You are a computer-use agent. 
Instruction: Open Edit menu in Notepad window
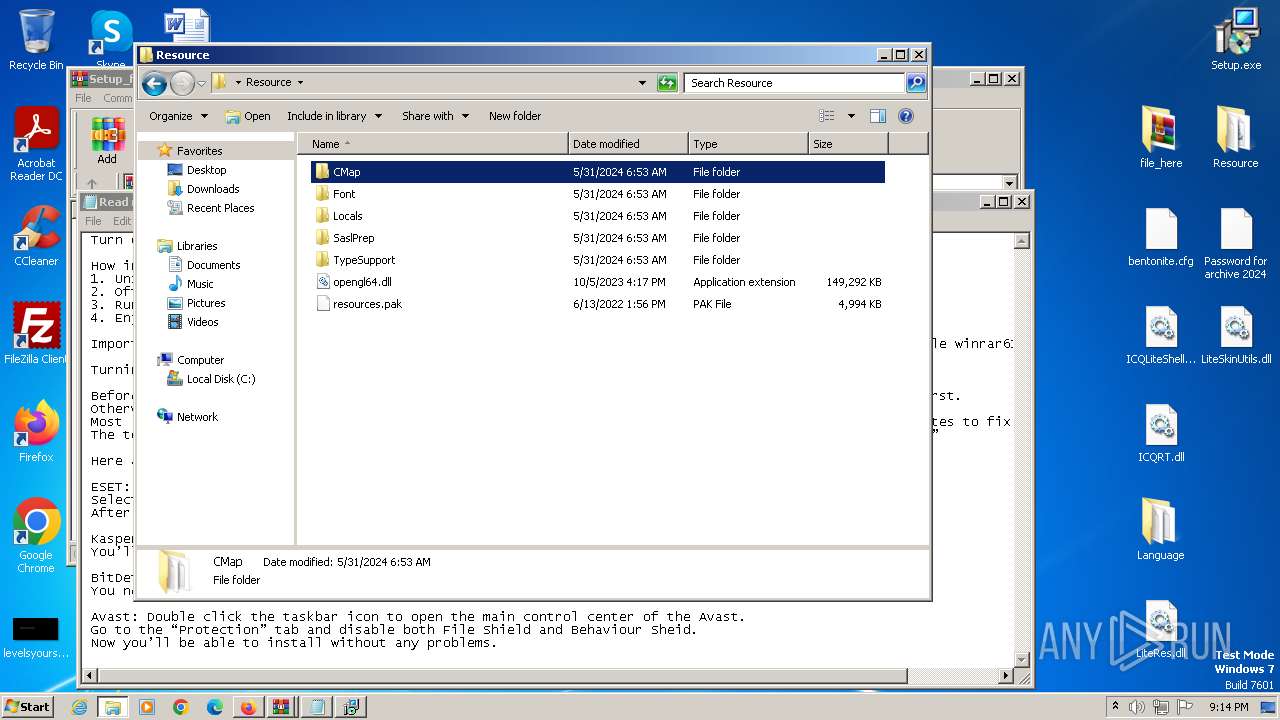click(121, 221)
